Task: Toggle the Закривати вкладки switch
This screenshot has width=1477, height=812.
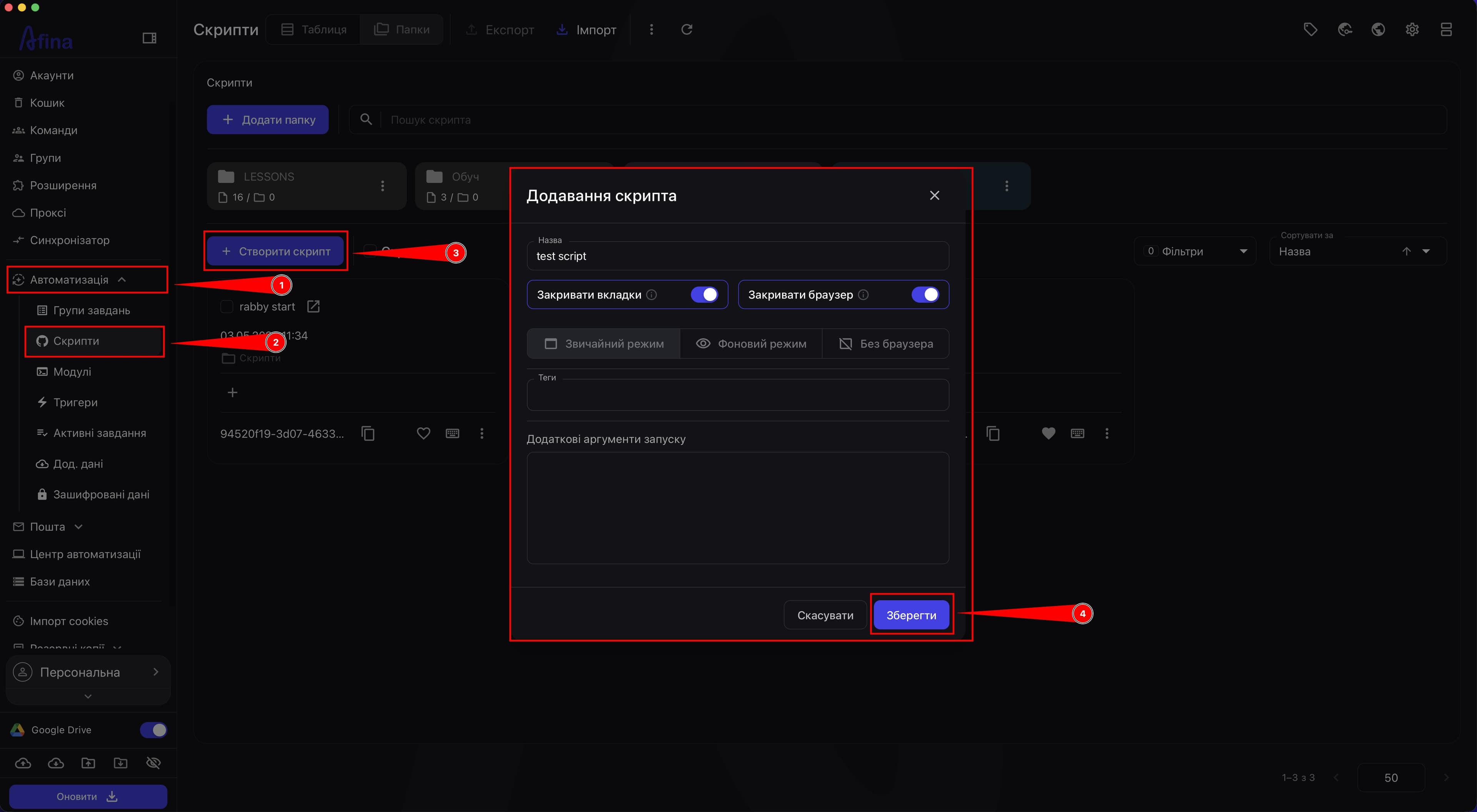Action: coord(704,295)
